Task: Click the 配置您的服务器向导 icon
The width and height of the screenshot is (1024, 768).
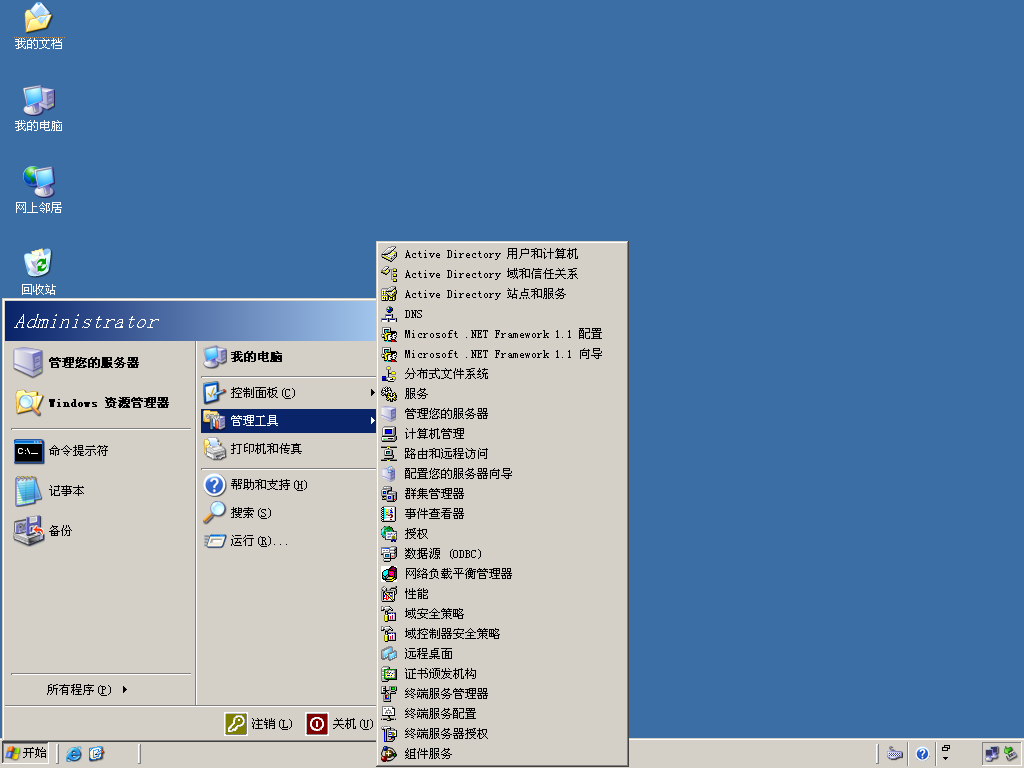Action: [x=389, y=474]
